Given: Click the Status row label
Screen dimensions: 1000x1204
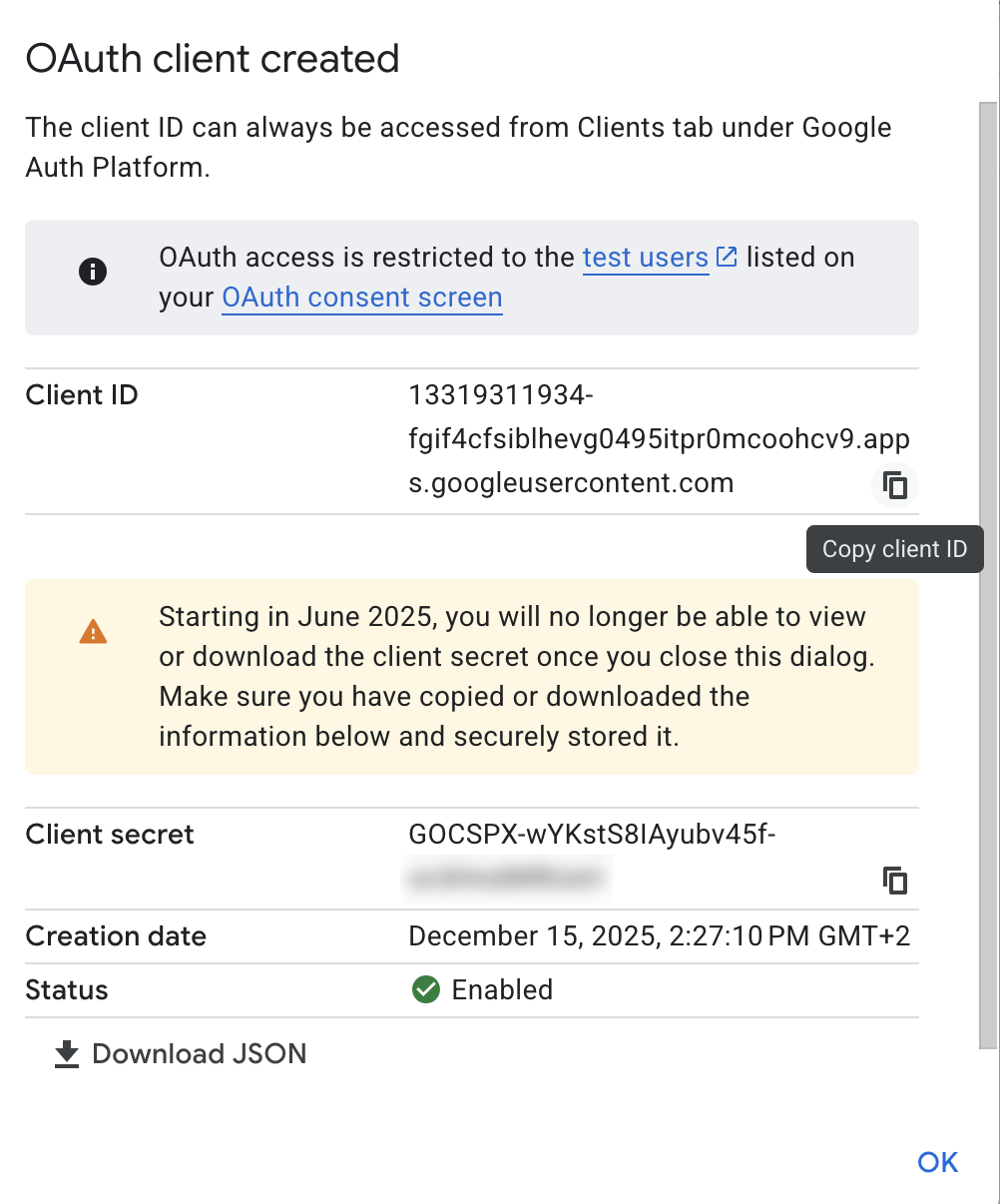Looking at the screenshot, I should tap(66, 989).
